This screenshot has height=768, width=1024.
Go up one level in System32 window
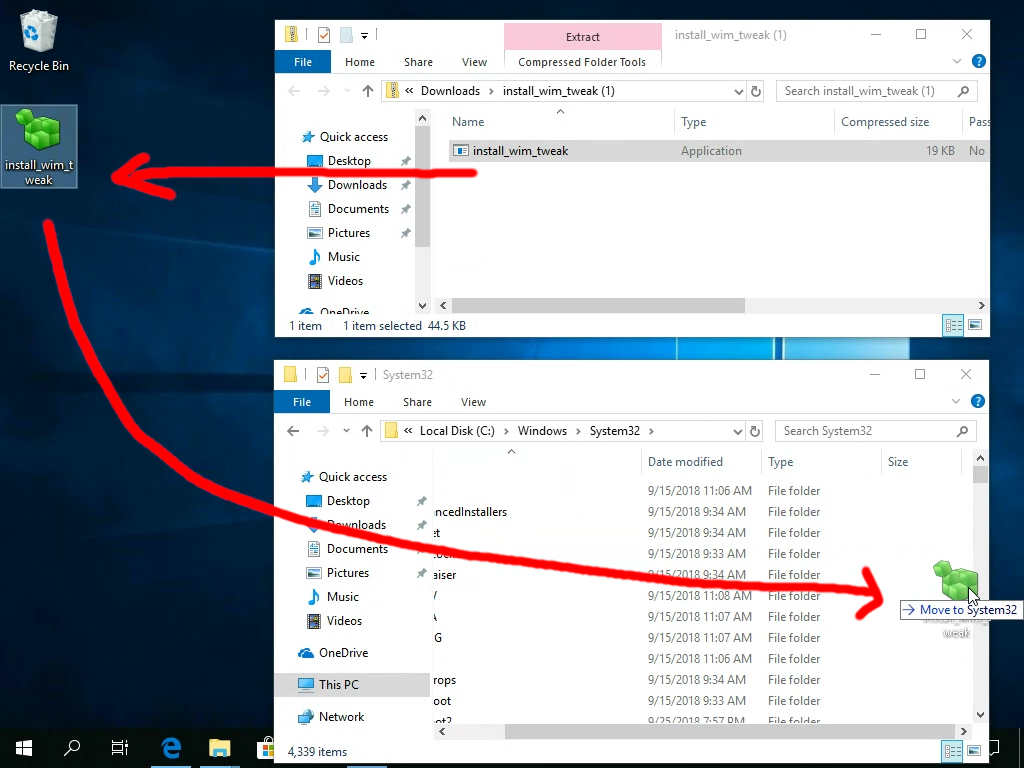tap(367, 431)
